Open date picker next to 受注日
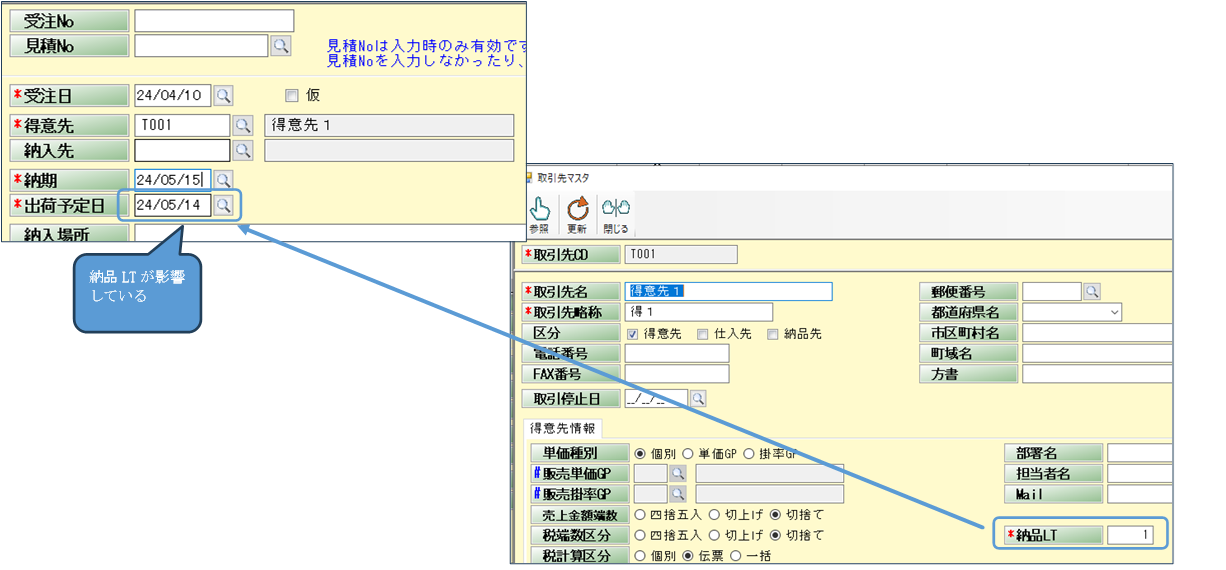Image resolution: width=1226 pixels, height=570 pixels. pos(224,95)
